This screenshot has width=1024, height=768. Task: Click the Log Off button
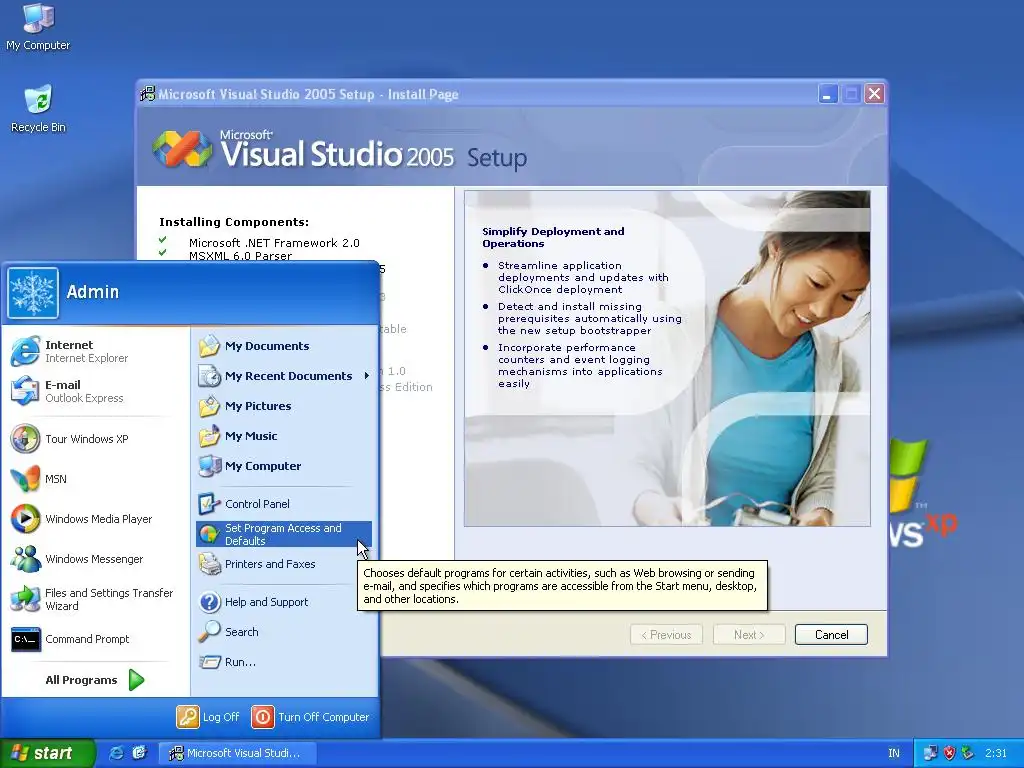(x=208, y=717)
